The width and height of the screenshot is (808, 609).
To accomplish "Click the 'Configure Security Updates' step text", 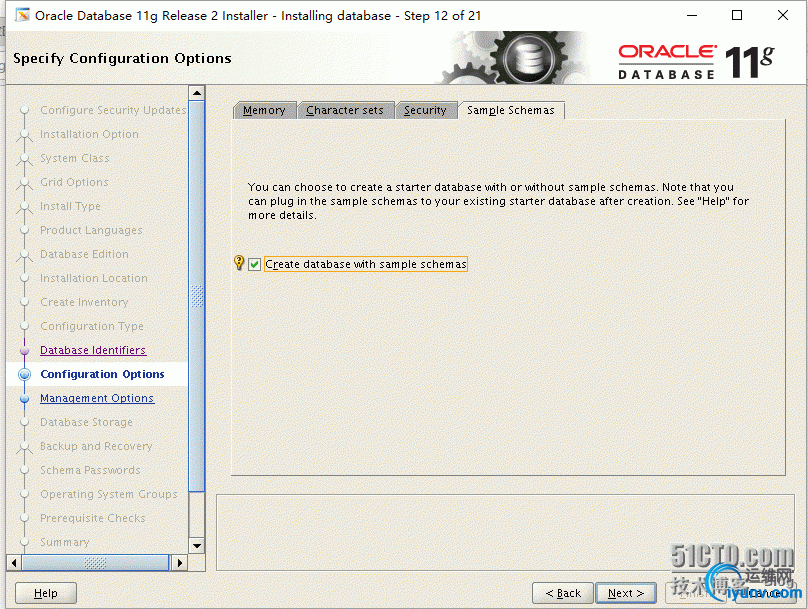I will pyautogui.click(x=113, y=110).
